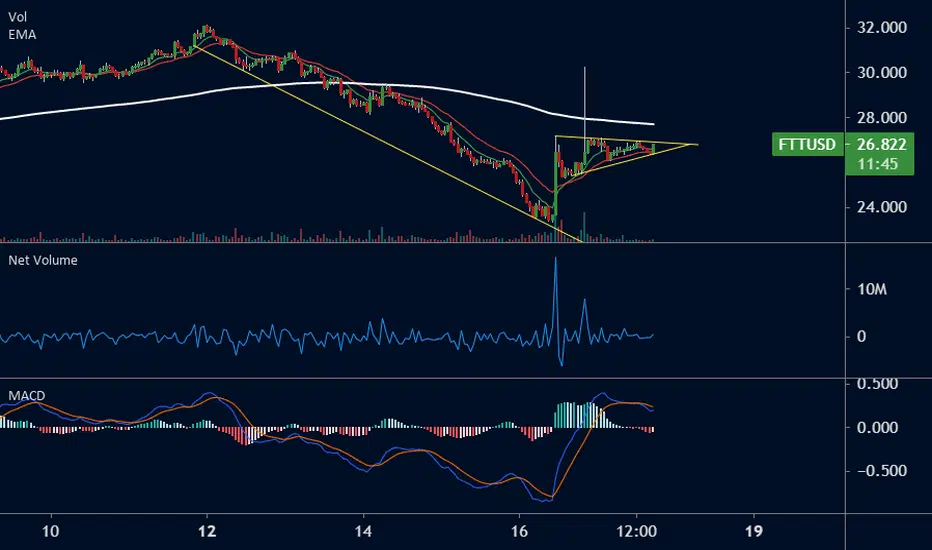932x550 pixels.
Task: Click the 28.000 price axis label
Action: [x=881, y=118]
